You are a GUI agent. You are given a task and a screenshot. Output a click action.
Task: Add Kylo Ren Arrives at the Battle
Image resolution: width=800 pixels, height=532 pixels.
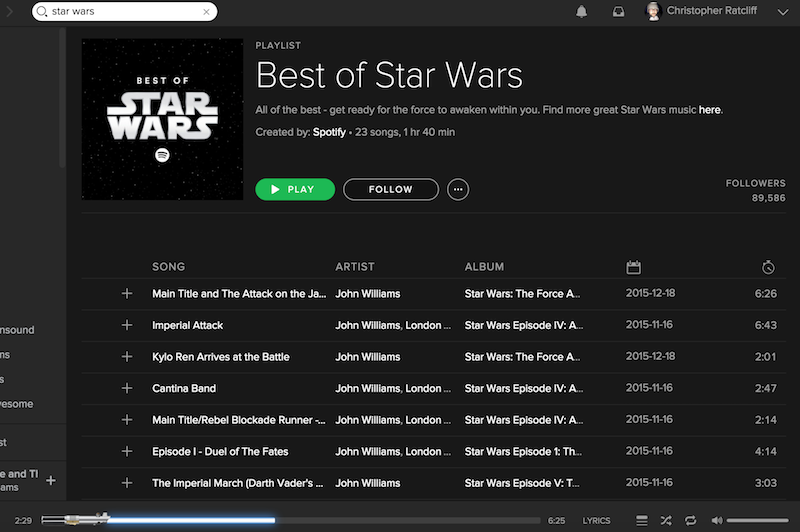coord(127,357)
